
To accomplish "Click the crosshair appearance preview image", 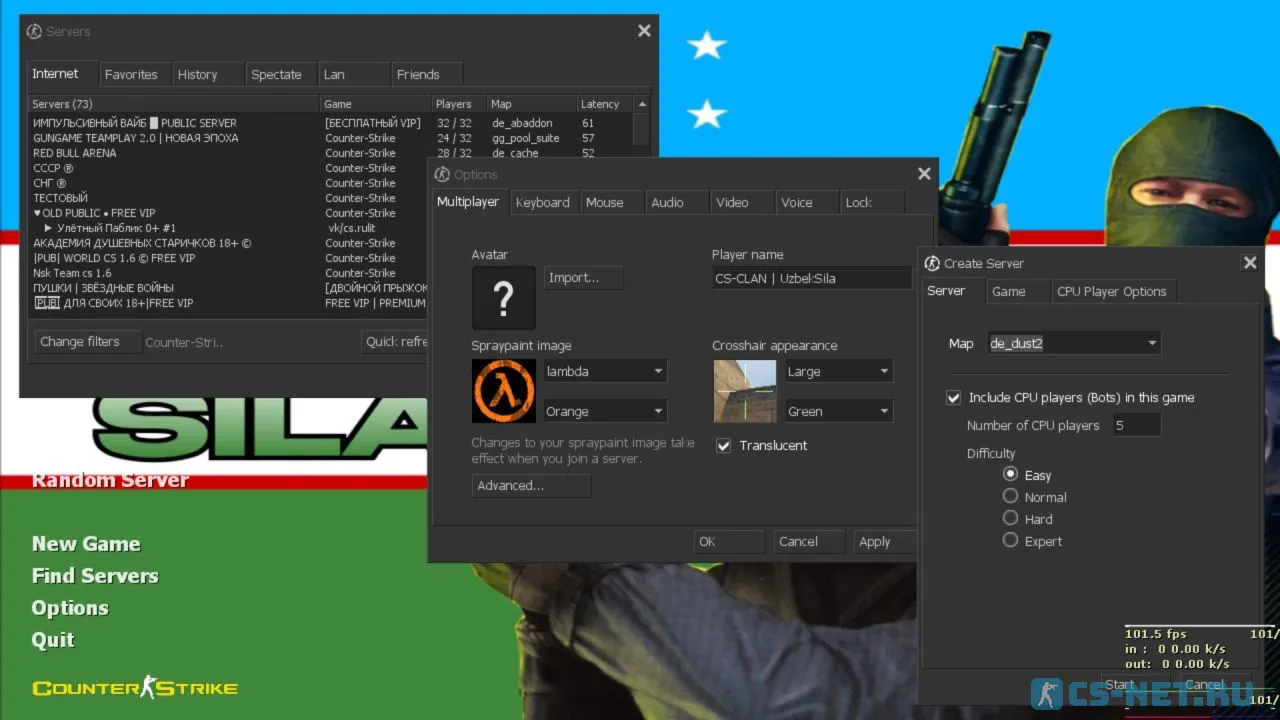I will pyautogui.click(x=744, y=391).
